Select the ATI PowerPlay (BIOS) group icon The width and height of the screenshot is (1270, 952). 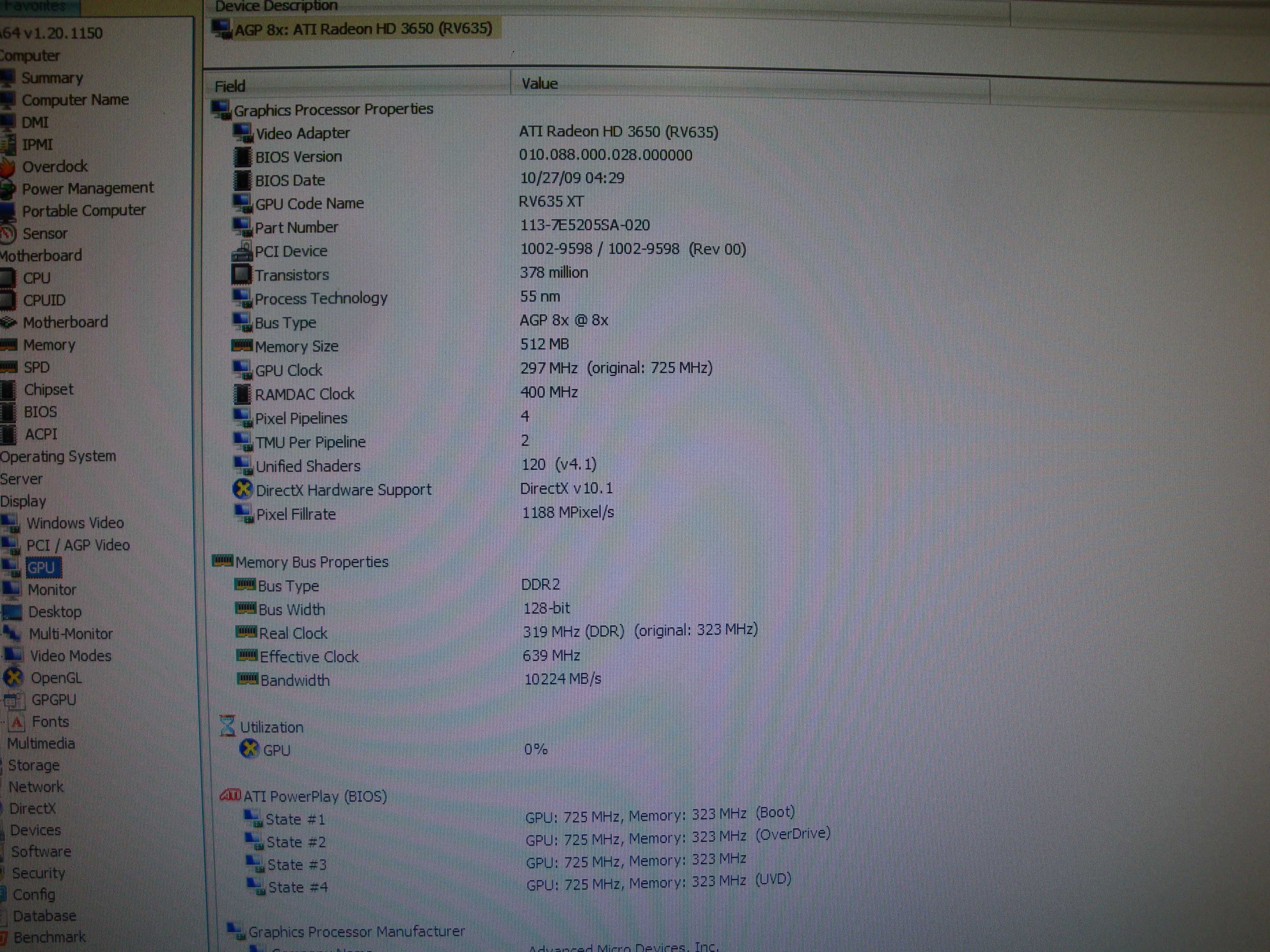(230, 795)
